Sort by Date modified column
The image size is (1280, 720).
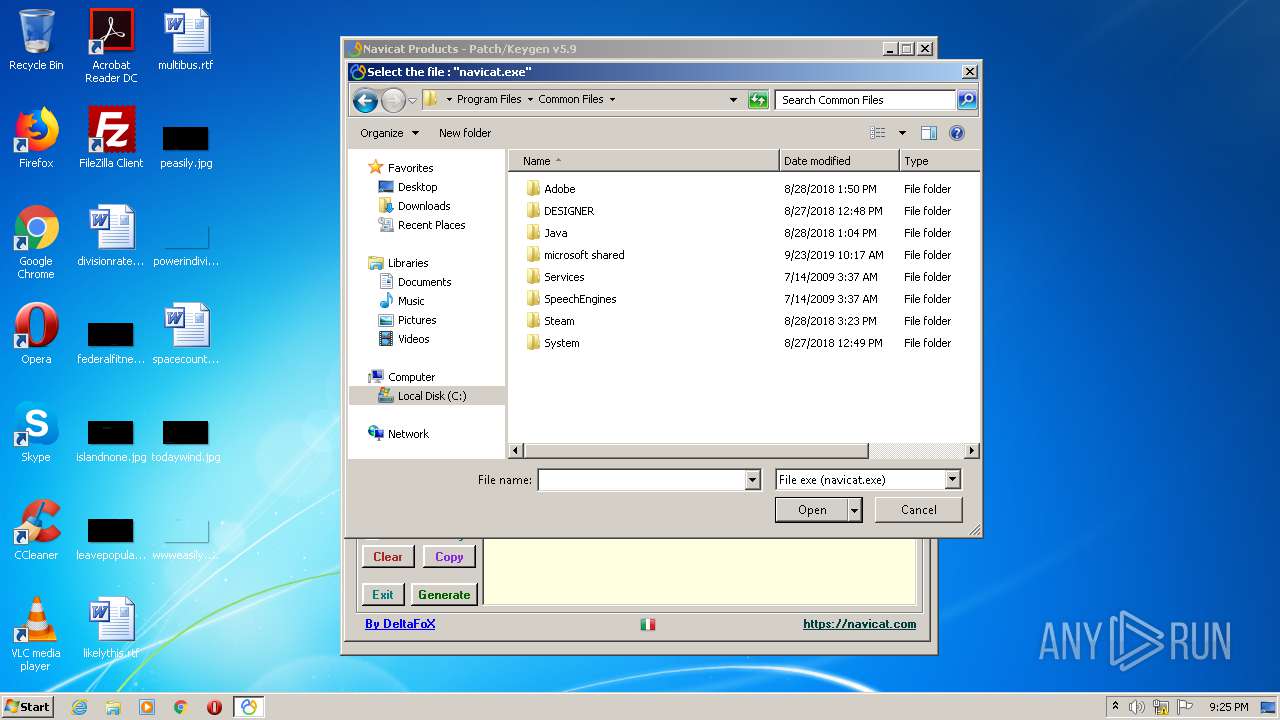(x=839, y=161)
